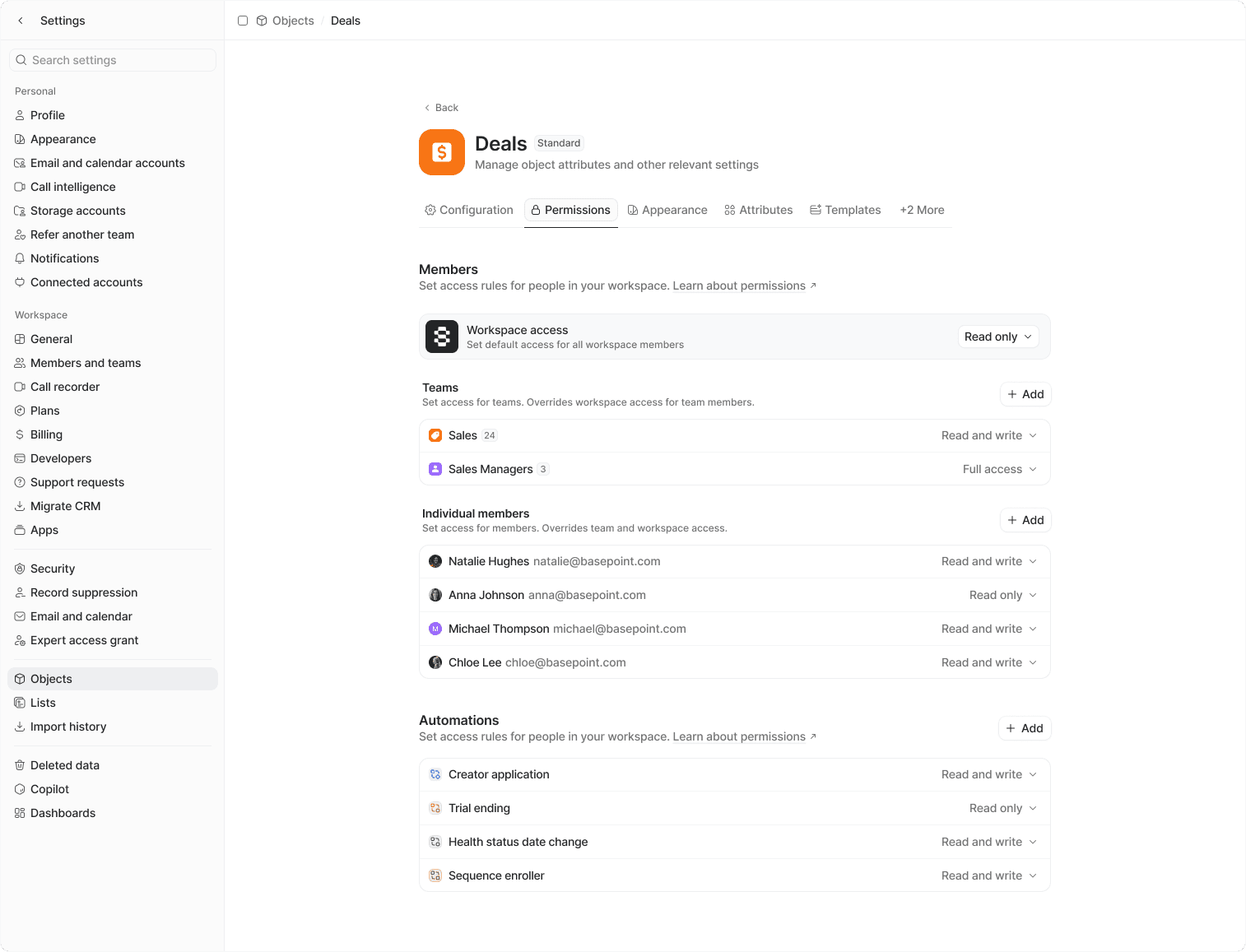The height and width of the screenshot is (952, 1246).
Task: Open the Profile settings icon
Action: point(19,115)
